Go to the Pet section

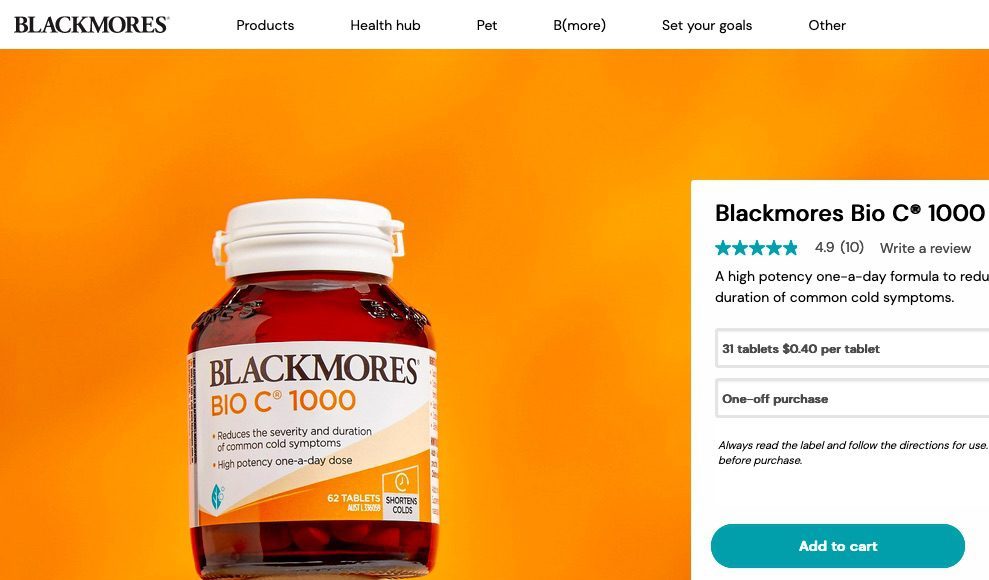(486, 25)
